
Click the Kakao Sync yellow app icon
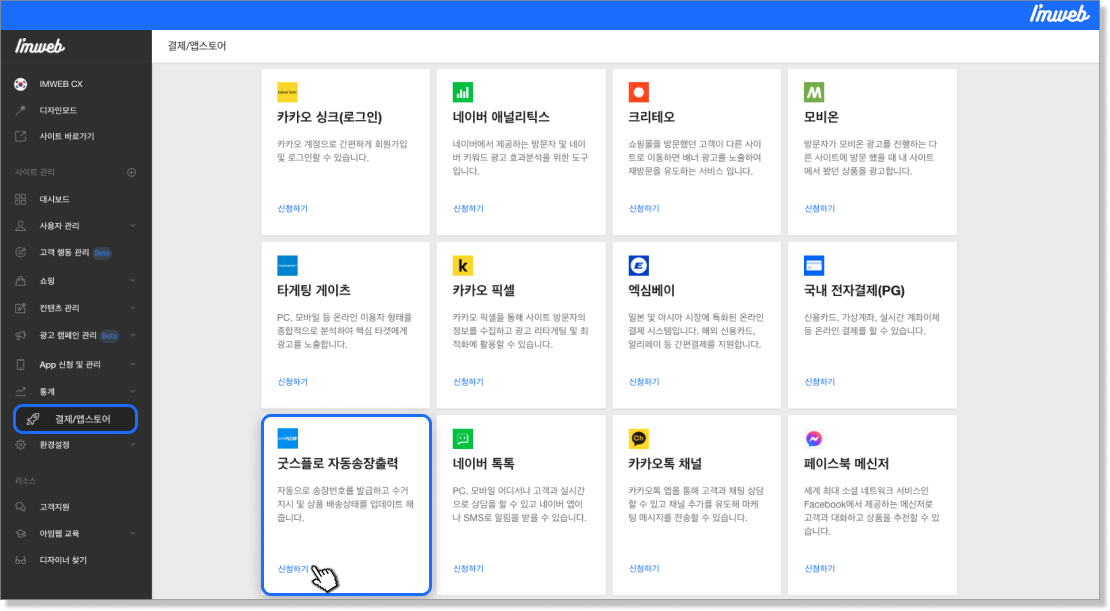coord(287,92)
